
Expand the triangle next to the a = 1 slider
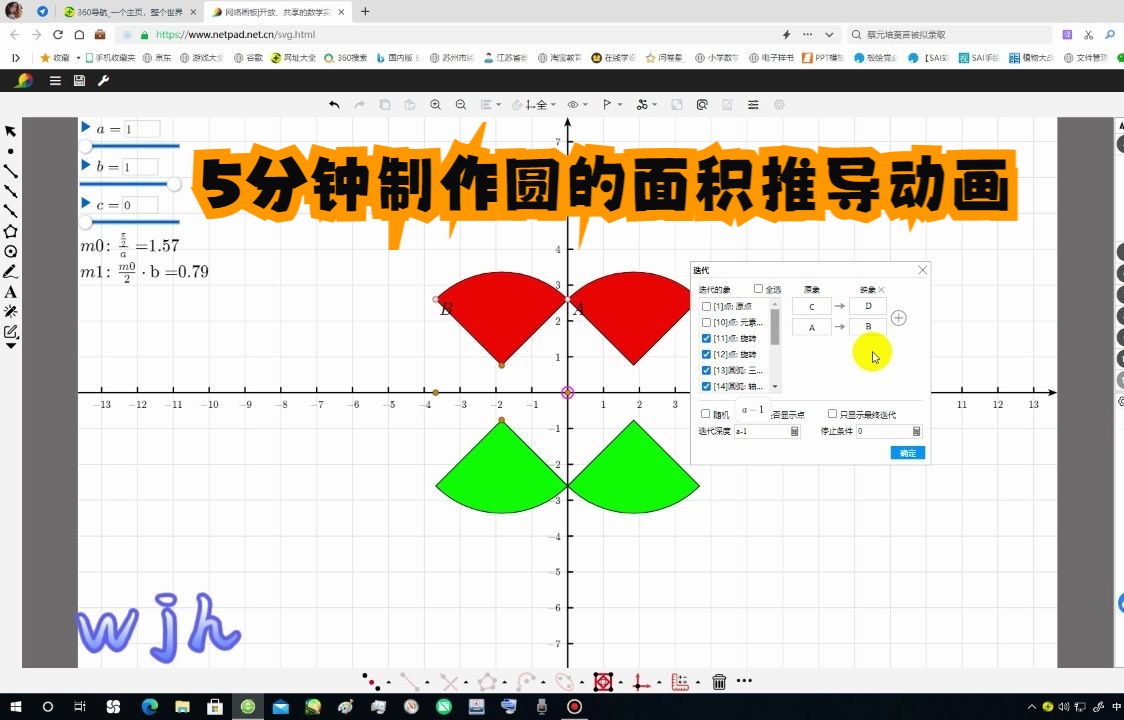[x=85, y=128]
